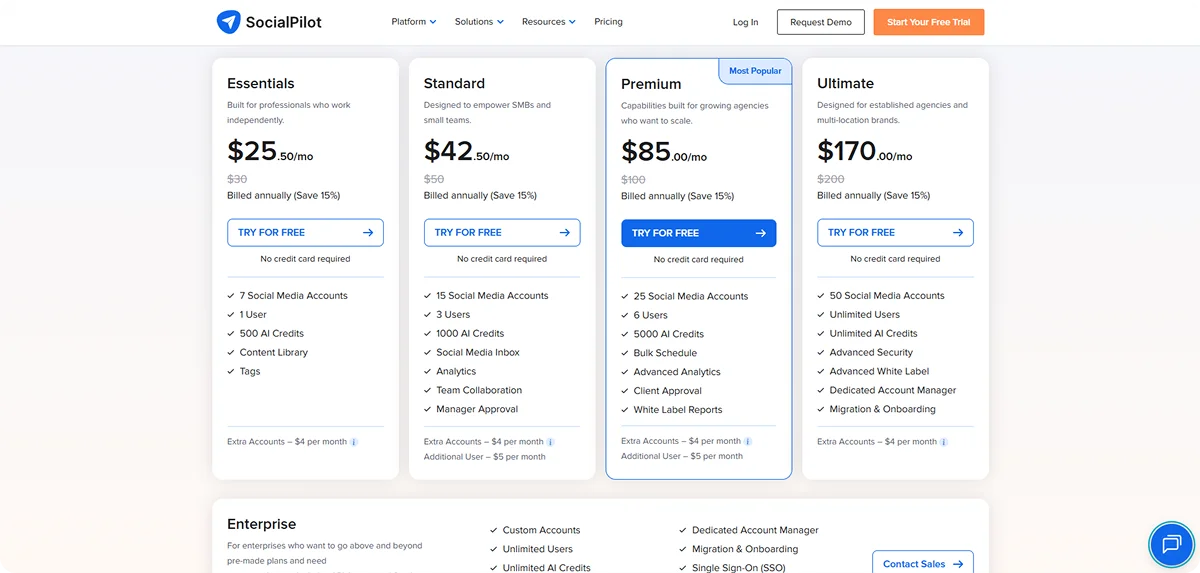
Task: Click the Premium plan title
Action: [651, 84]
